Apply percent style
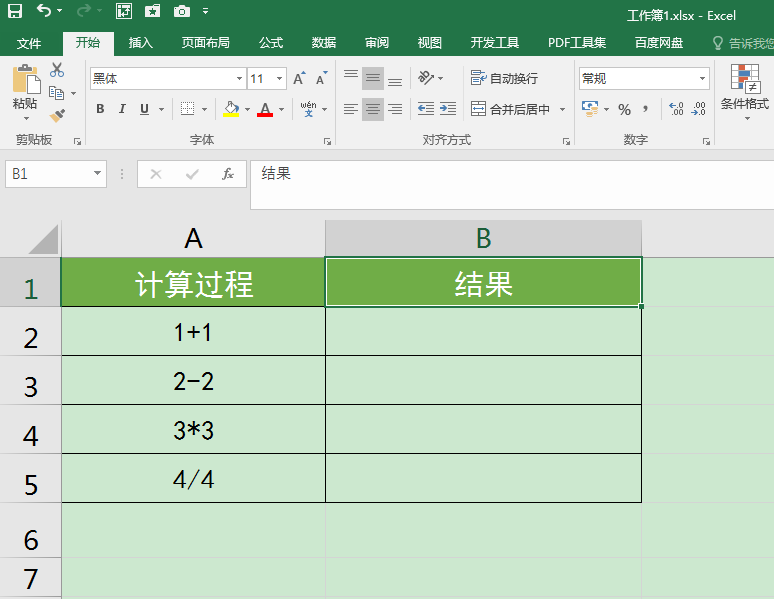The height and width of the screenshot is (599, 774). coord(624,109)
